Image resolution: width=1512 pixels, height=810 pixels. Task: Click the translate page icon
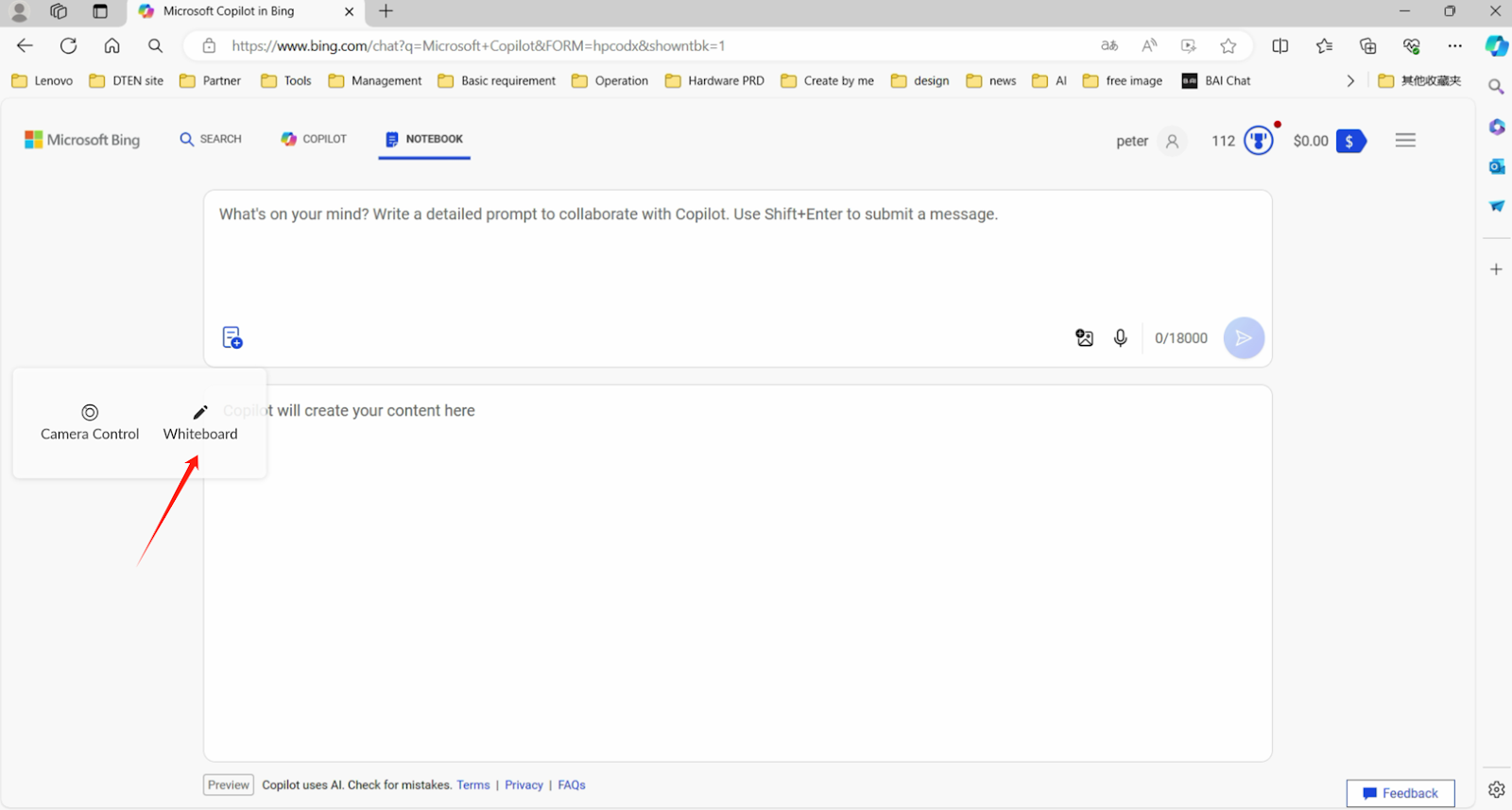click(x=1109, y=45)
